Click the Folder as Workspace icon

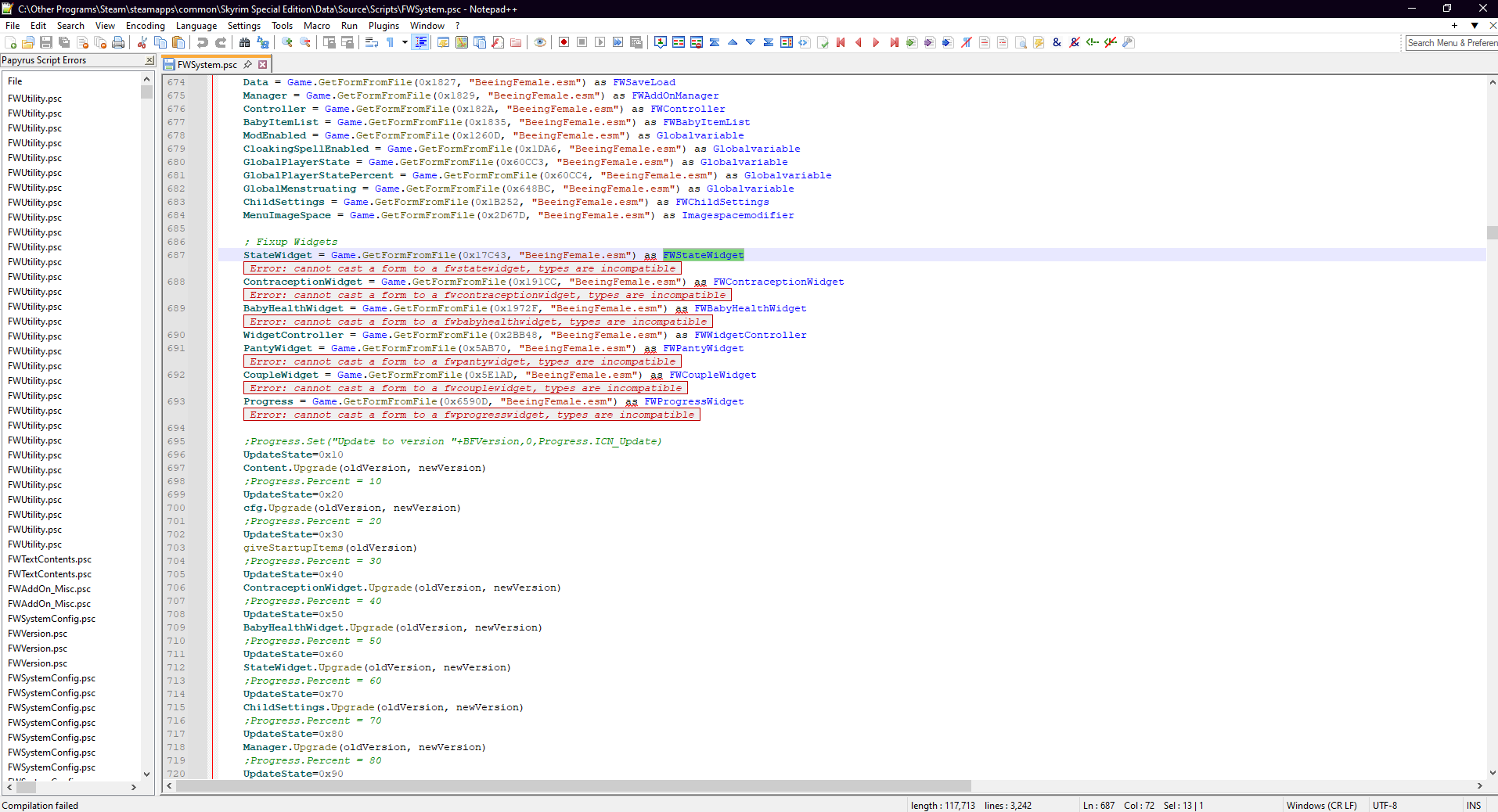click(516, 42)
